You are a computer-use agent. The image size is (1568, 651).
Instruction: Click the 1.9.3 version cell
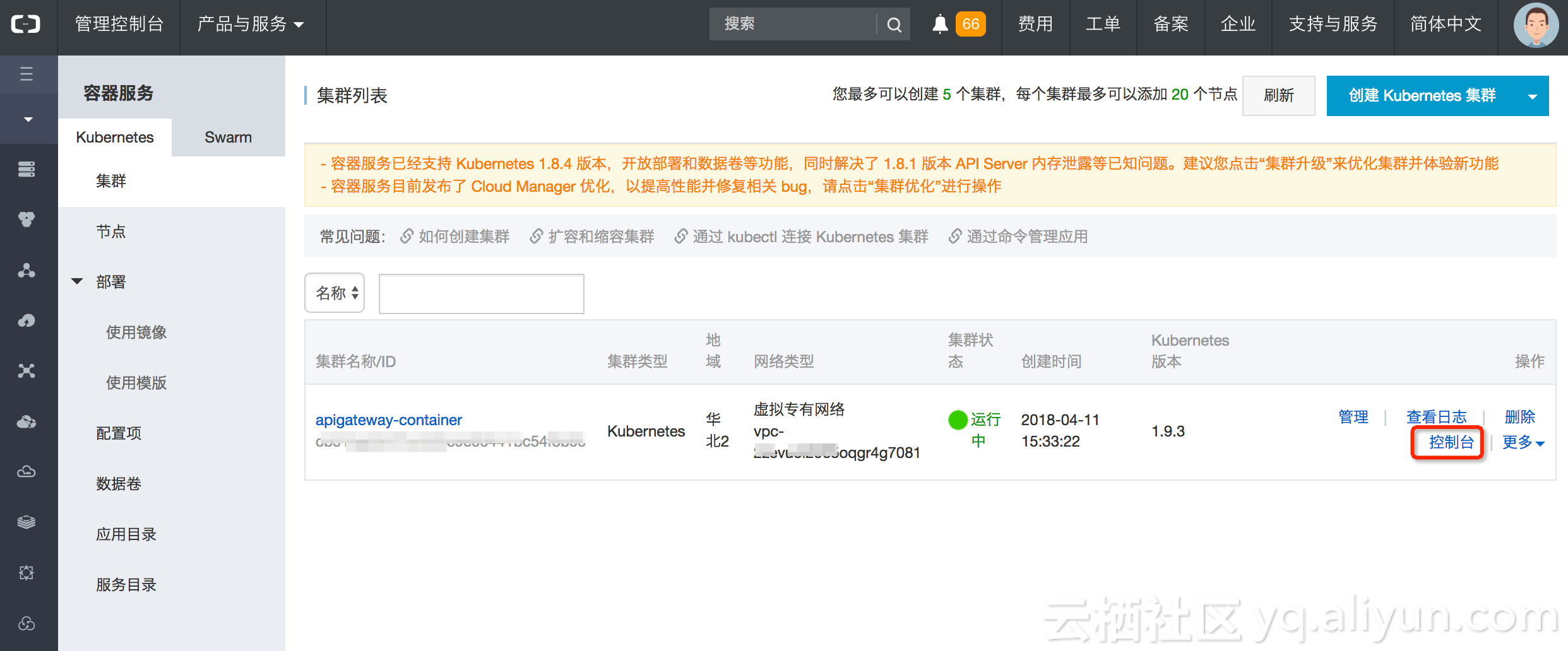coord(1168,431)
